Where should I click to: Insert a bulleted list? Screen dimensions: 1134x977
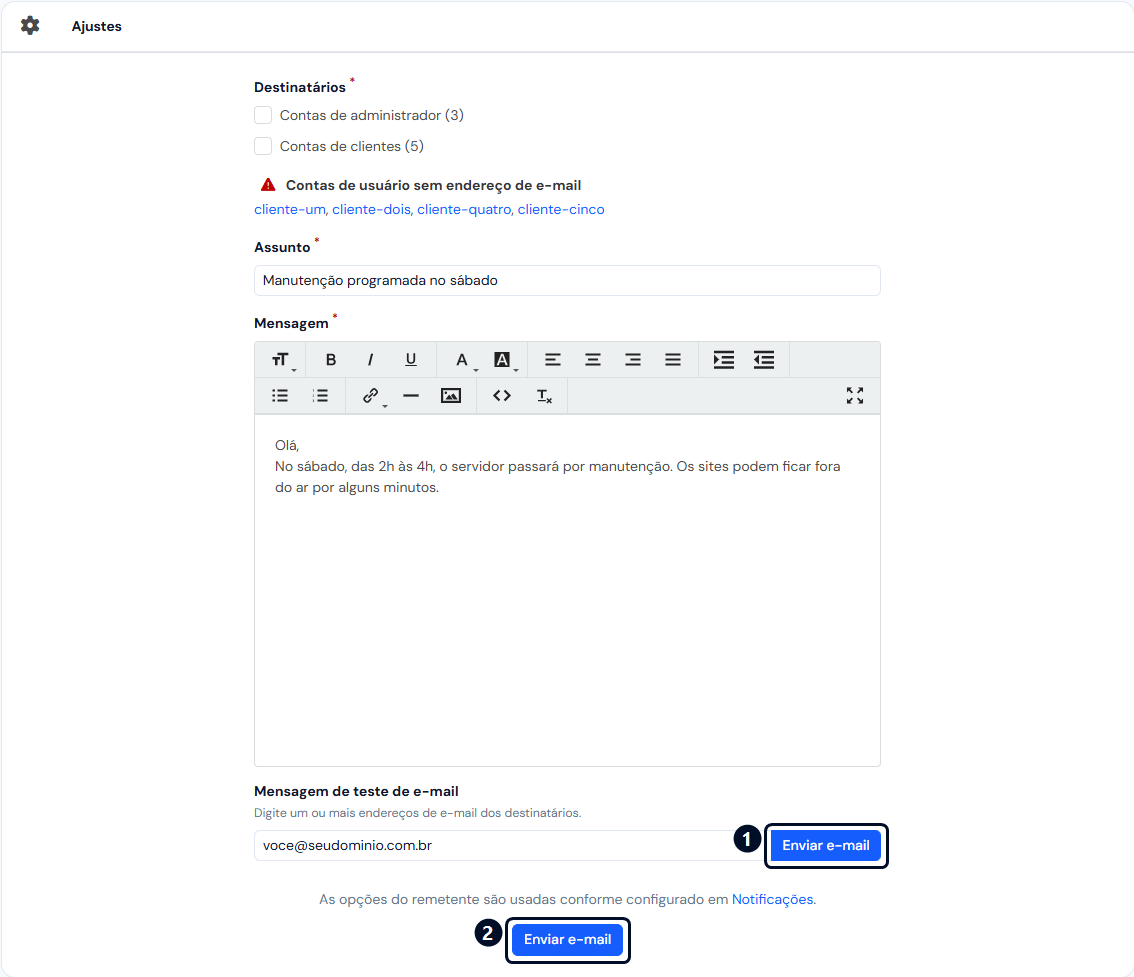(280, 396)
